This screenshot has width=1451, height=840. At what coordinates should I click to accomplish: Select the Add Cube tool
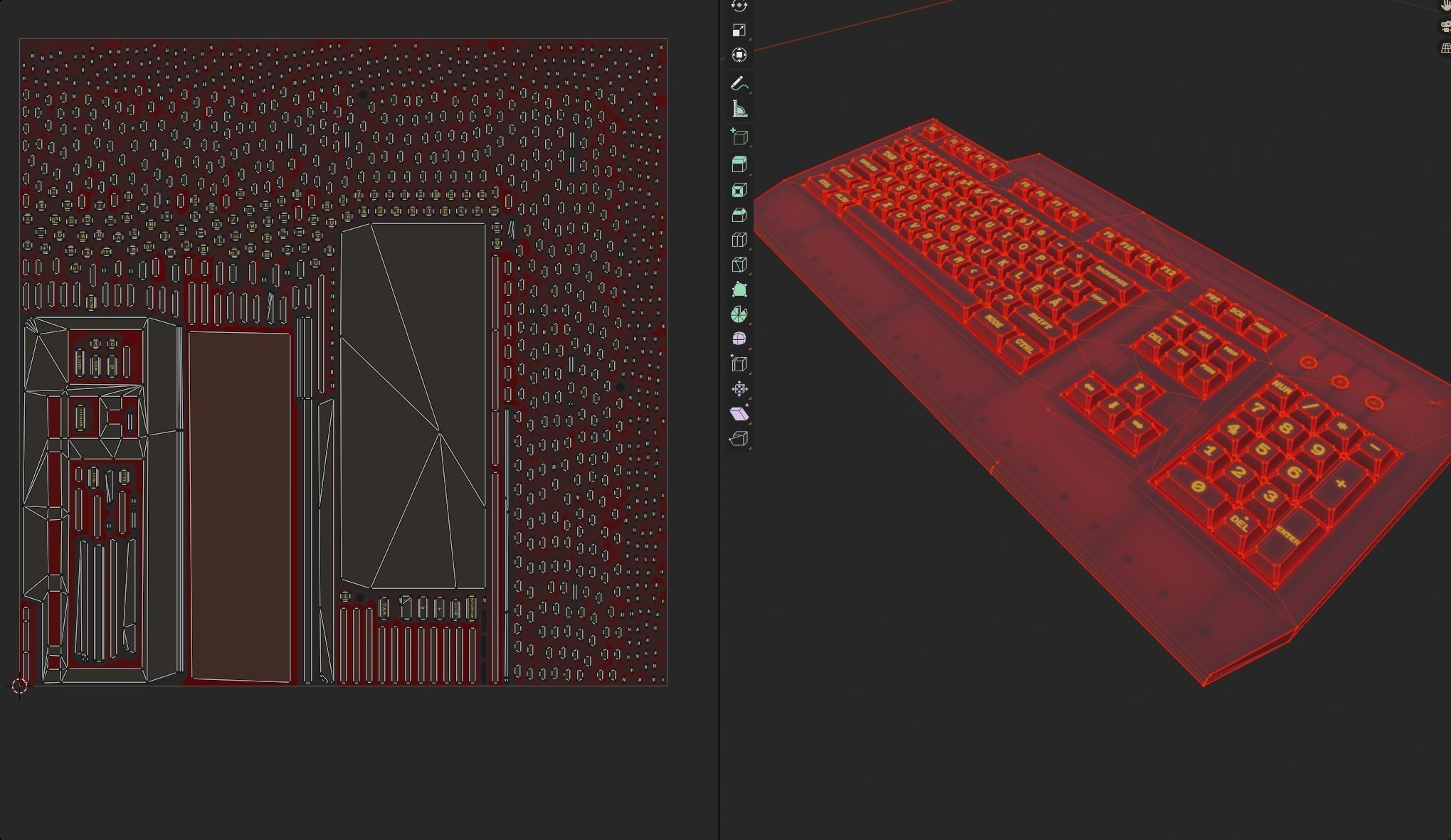pos(739,137)
